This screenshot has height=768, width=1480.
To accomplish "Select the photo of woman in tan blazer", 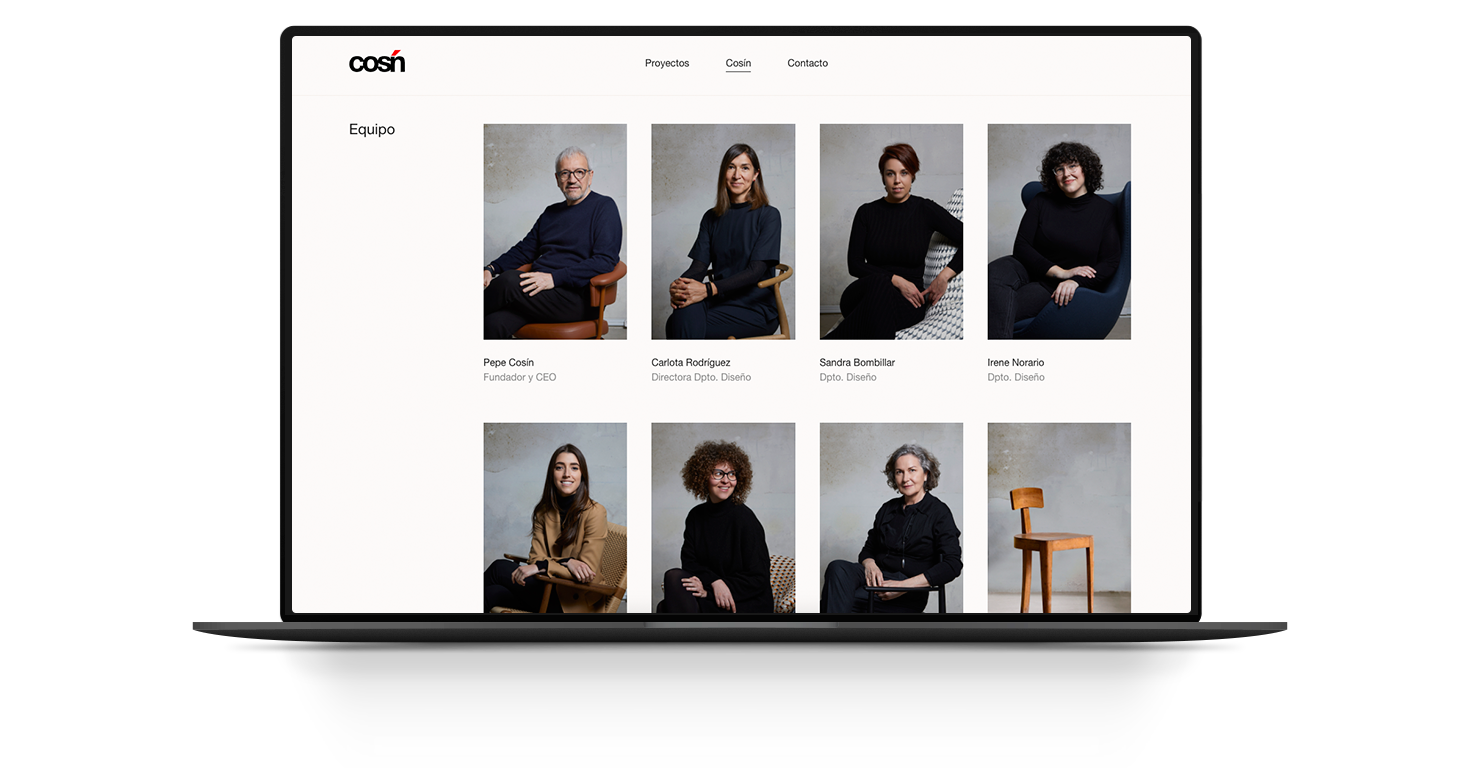I will coord(555,517).
